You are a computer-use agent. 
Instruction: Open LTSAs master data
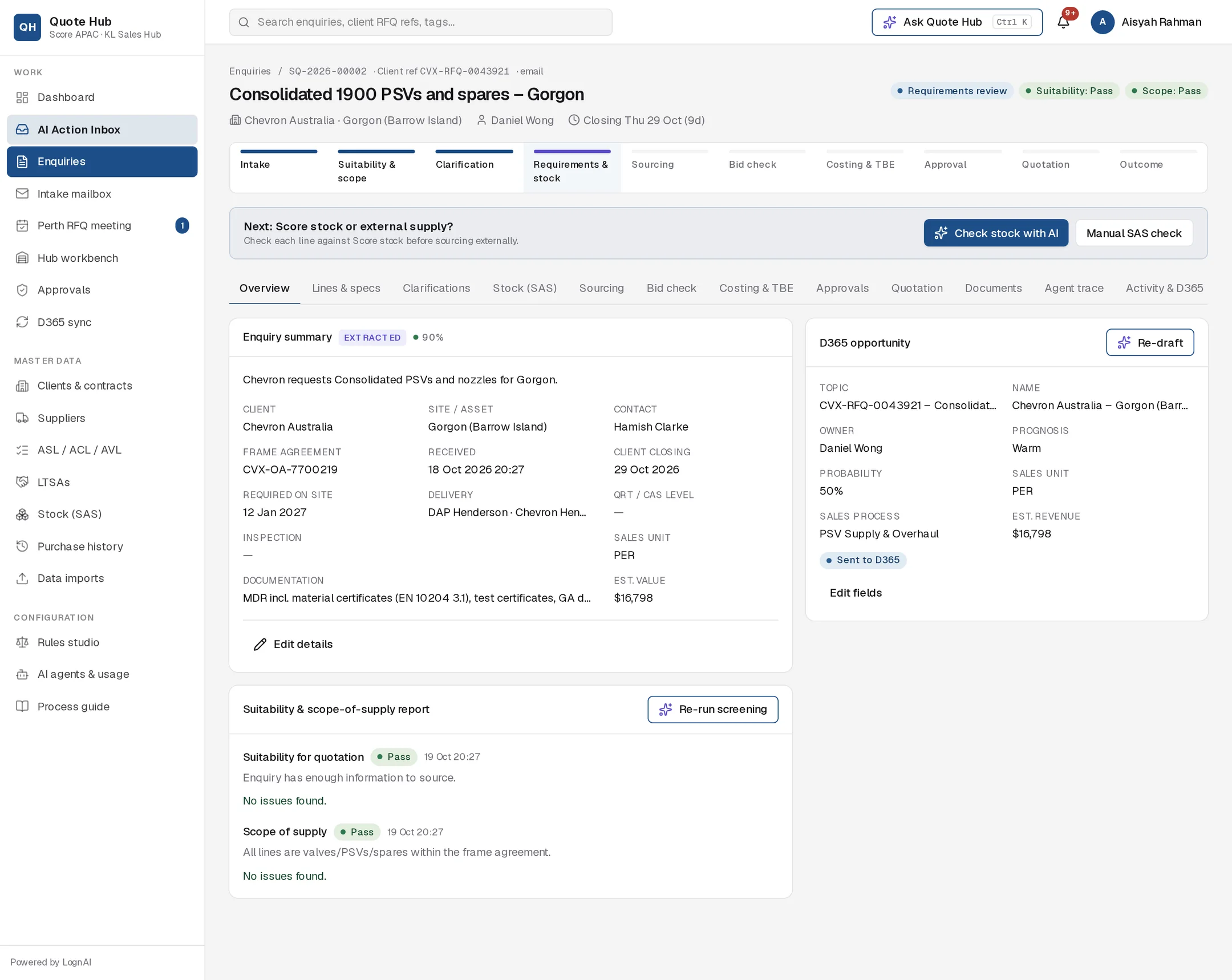[x=102, y=482]
